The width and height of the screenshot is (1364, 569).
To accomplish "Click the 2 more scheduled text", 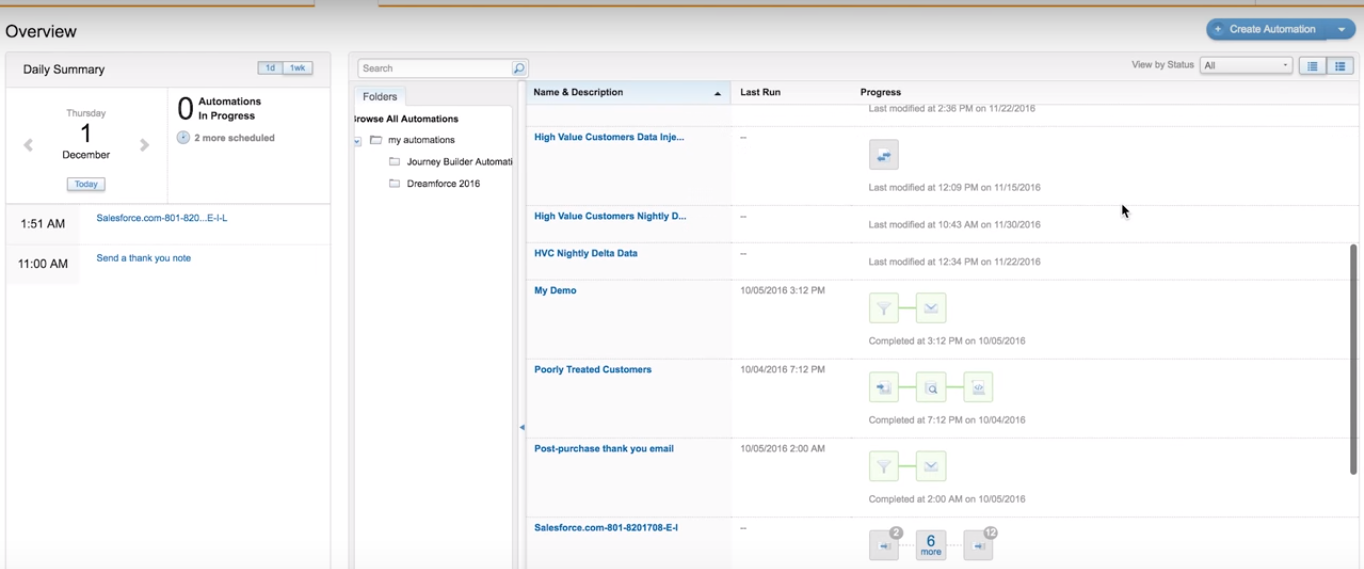I will click(x=234, y=138).
